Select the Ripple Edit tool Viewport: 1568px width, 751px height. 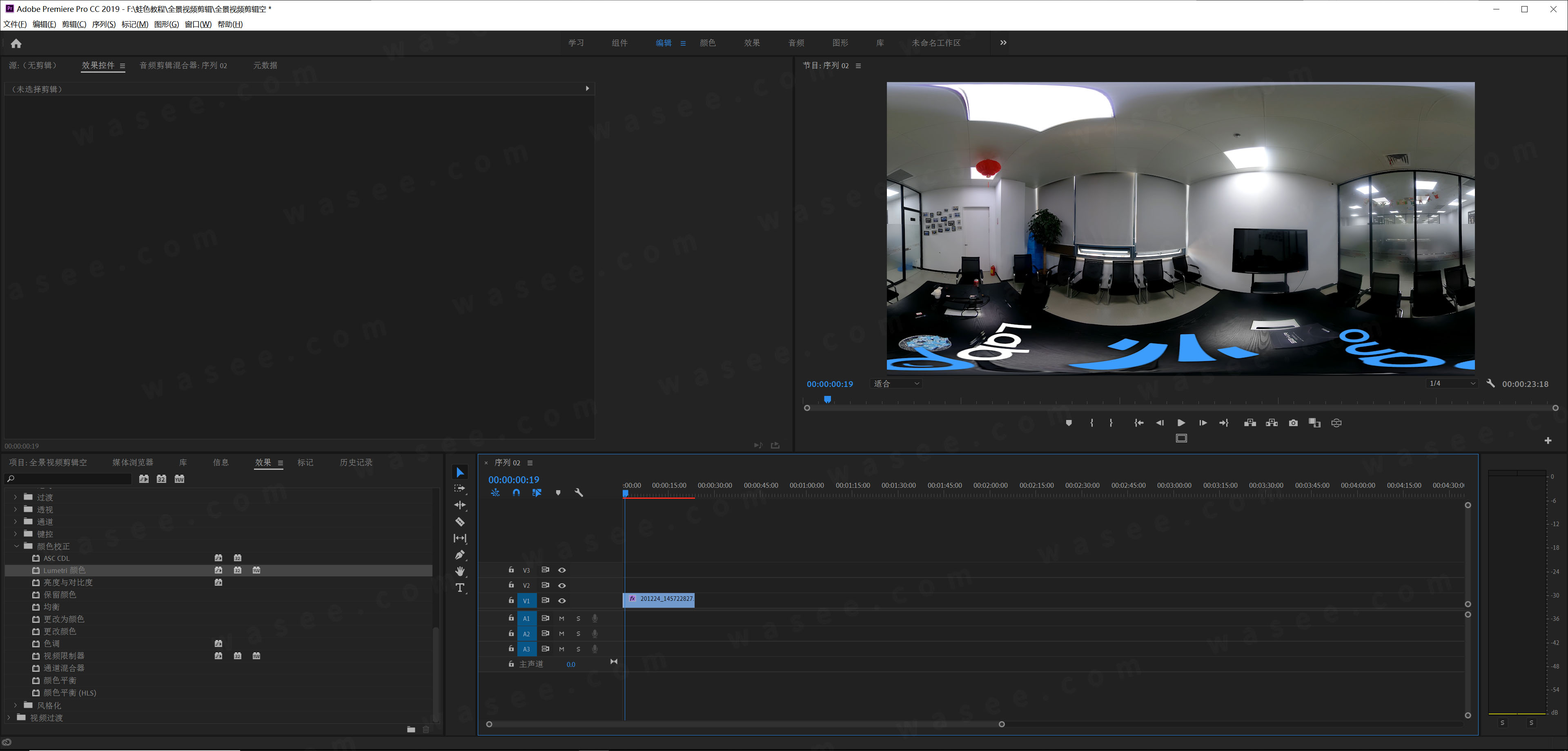(459, 505)
